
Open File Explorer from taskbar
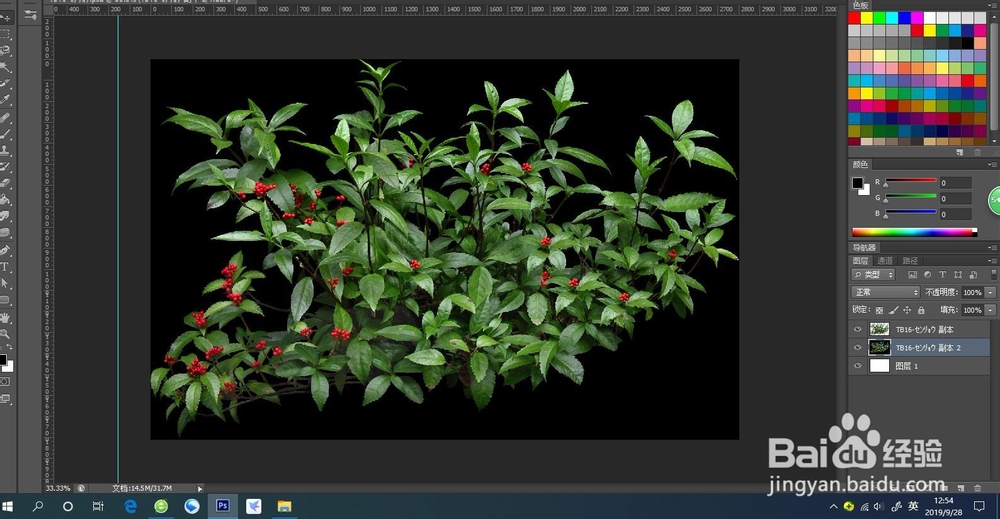click(284, 506)
